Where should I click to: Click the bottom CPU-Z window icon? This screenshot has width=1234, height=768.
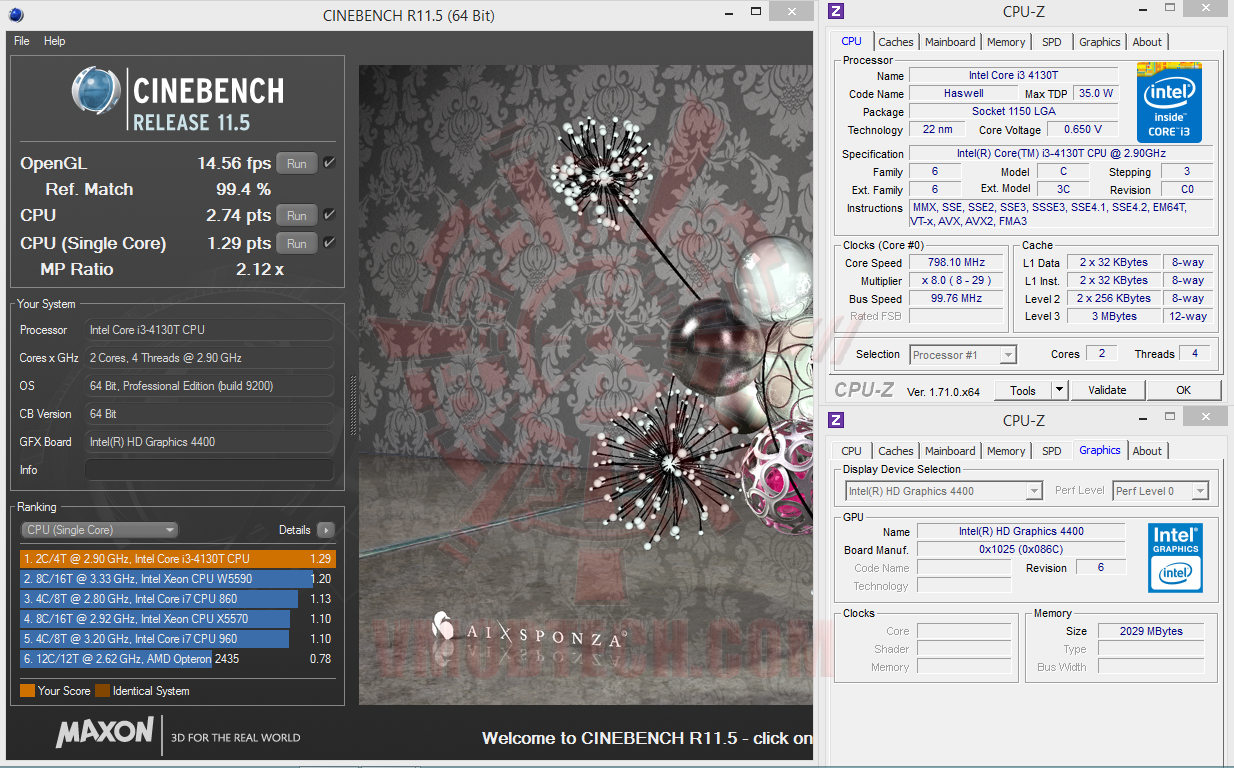[x=836, y=420]
